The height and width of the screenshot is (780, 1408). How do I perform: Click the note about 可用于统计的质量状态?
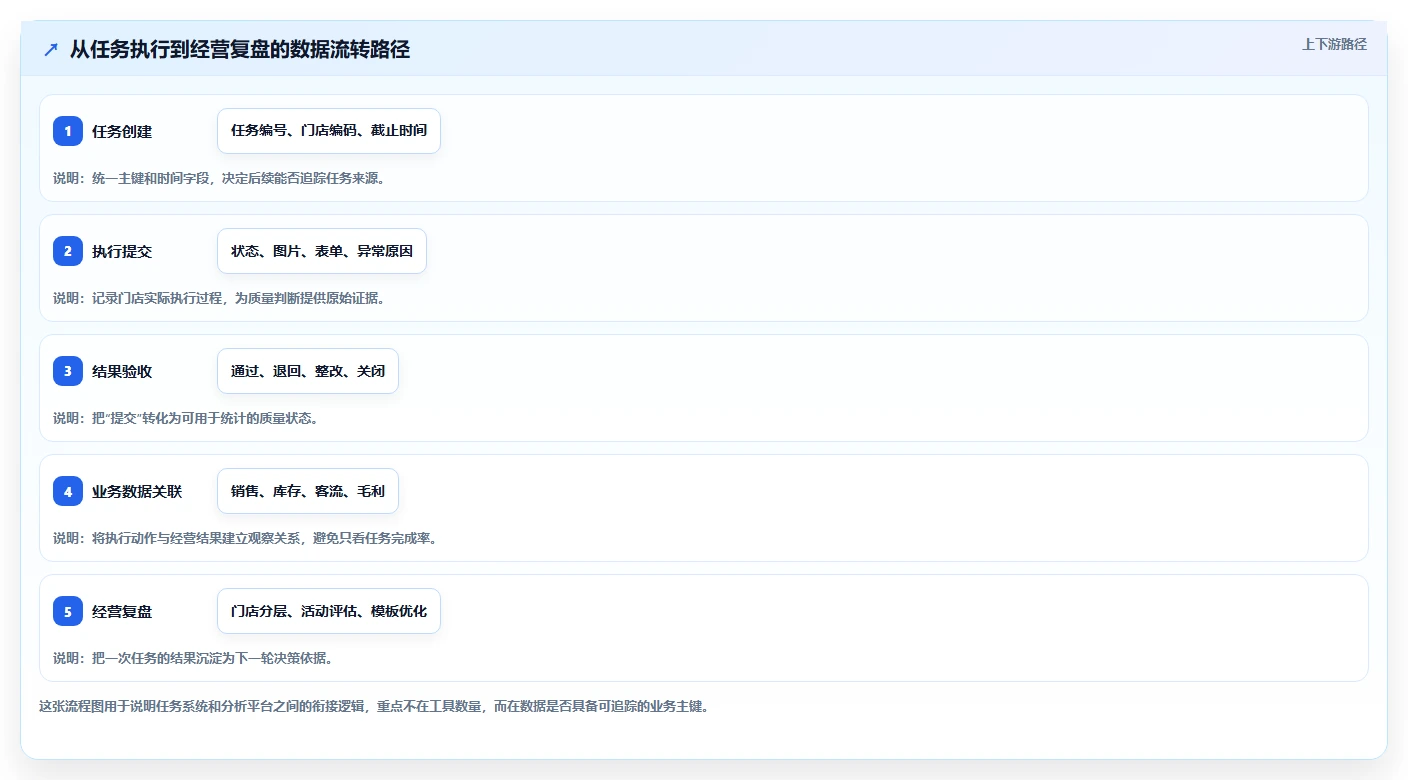186,418
